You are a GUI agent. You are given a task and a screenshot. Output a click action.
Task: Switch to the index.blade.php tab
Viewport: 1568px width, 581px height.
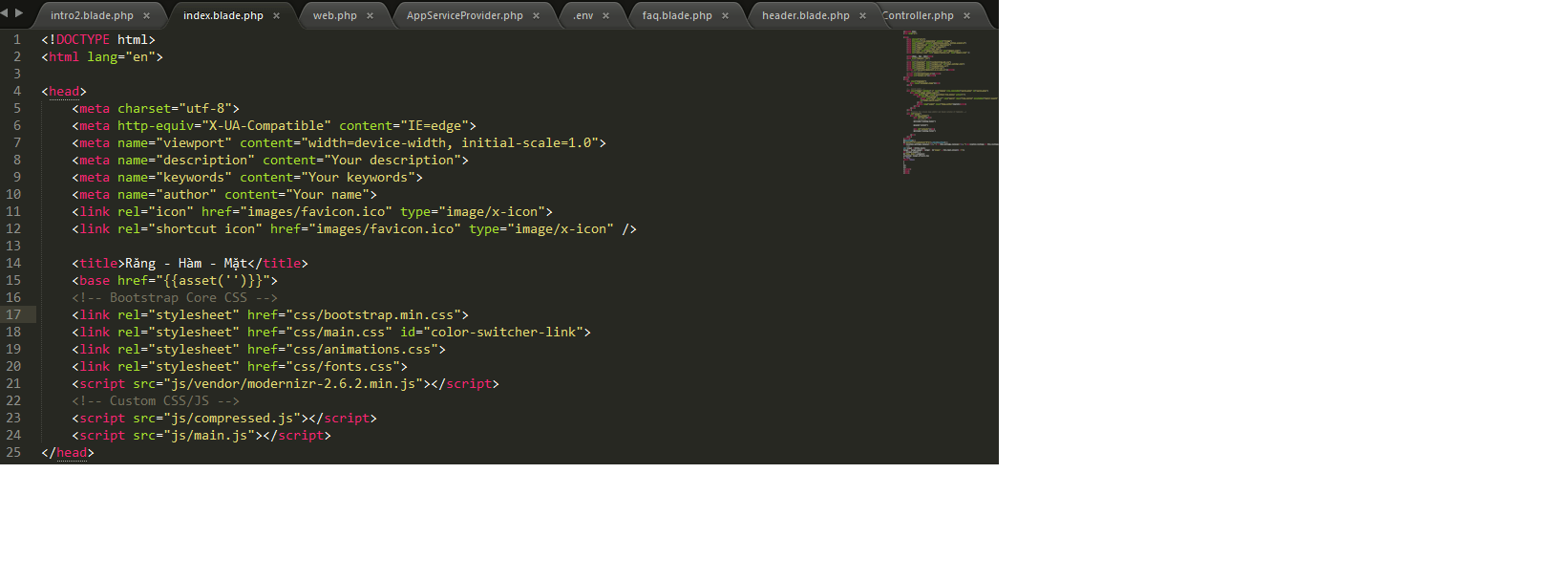[x=222, y=15]
